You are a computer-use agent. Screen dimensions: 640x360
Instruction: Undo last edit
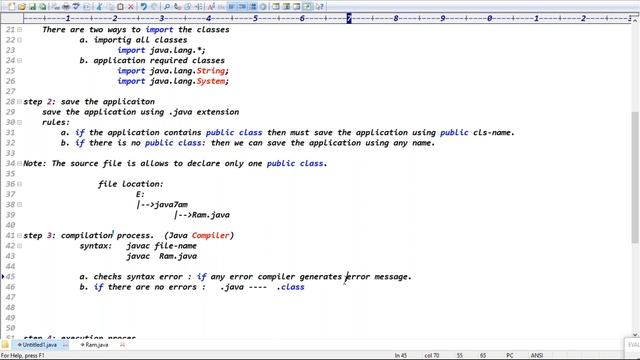point(143,7)
